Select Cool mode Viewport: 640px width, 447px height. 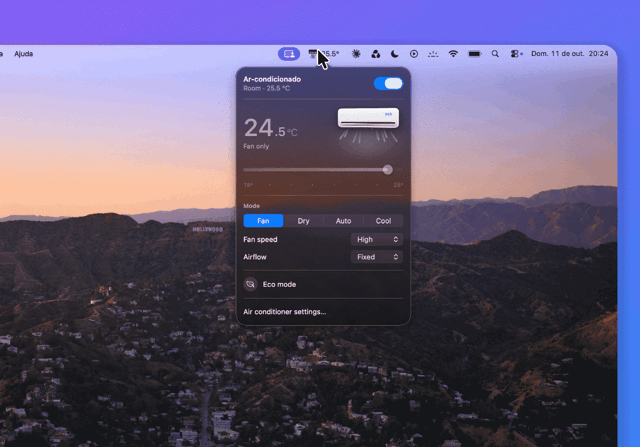pos(383,221)
